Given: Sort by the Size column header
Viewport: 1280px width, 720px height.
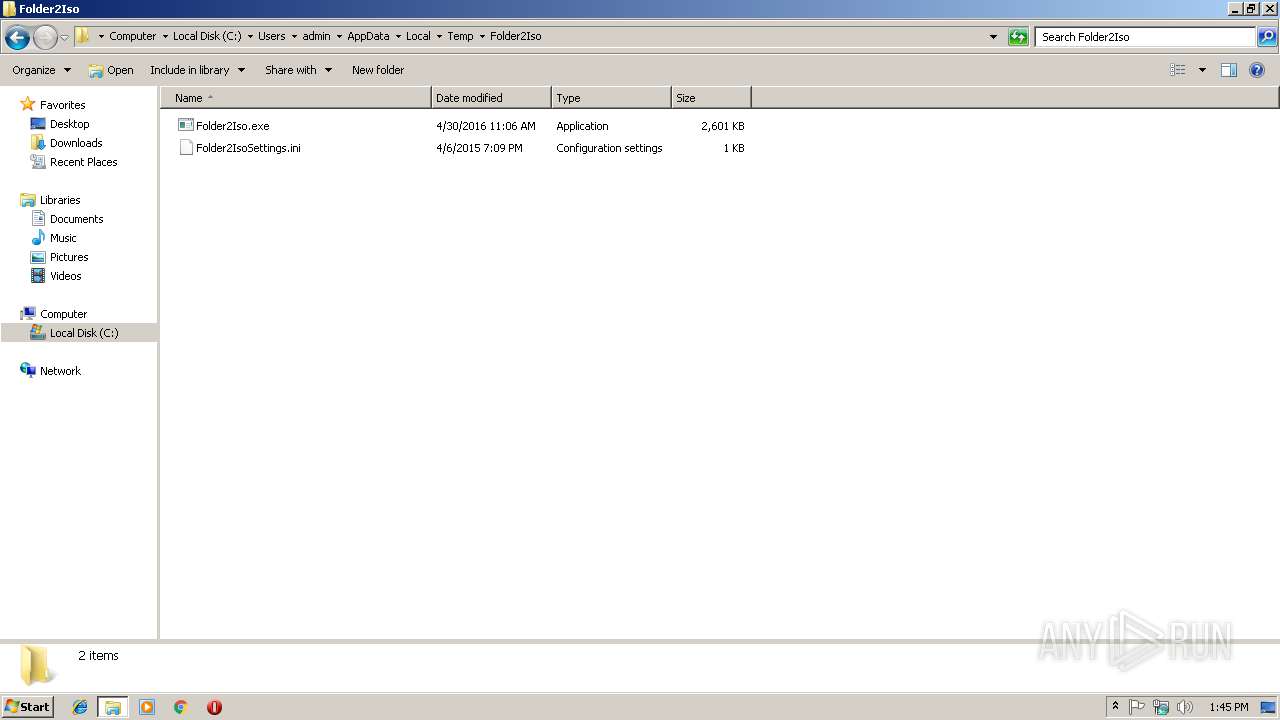Looking at the screenshot, I should click(711, 98).
